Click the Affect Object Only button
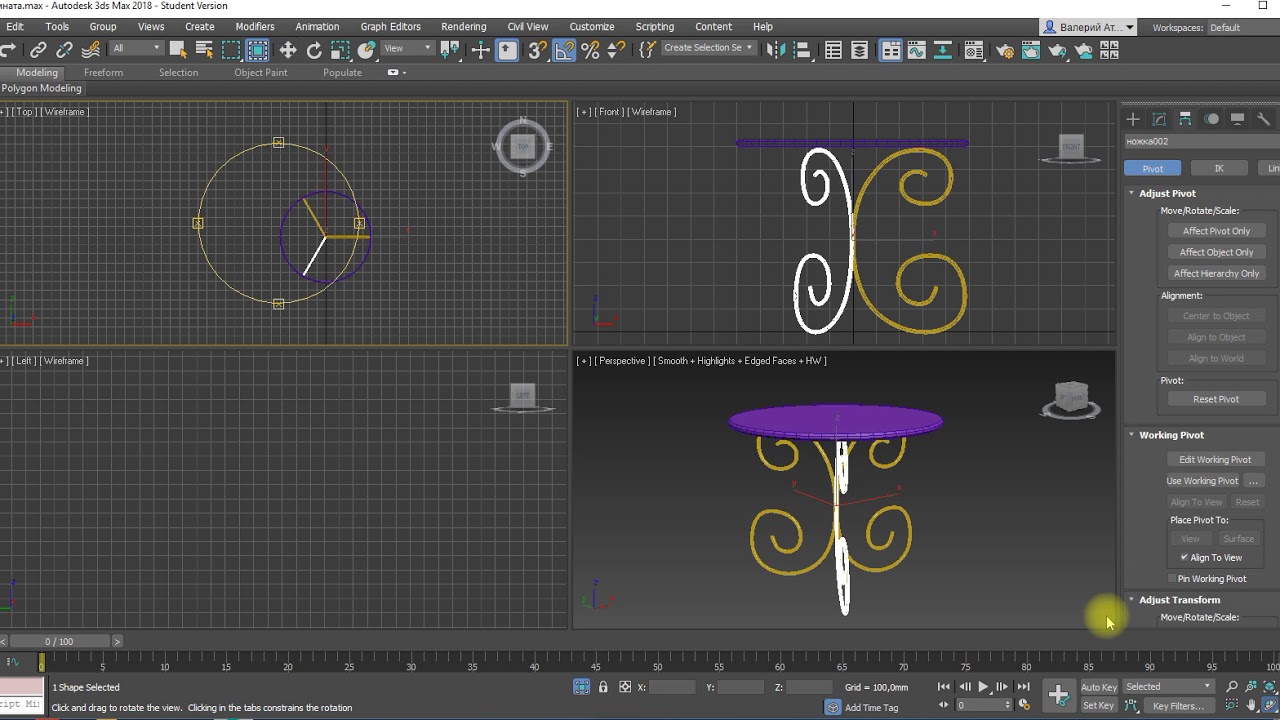The image size is (1280, 720). (x=1216, y=252)
